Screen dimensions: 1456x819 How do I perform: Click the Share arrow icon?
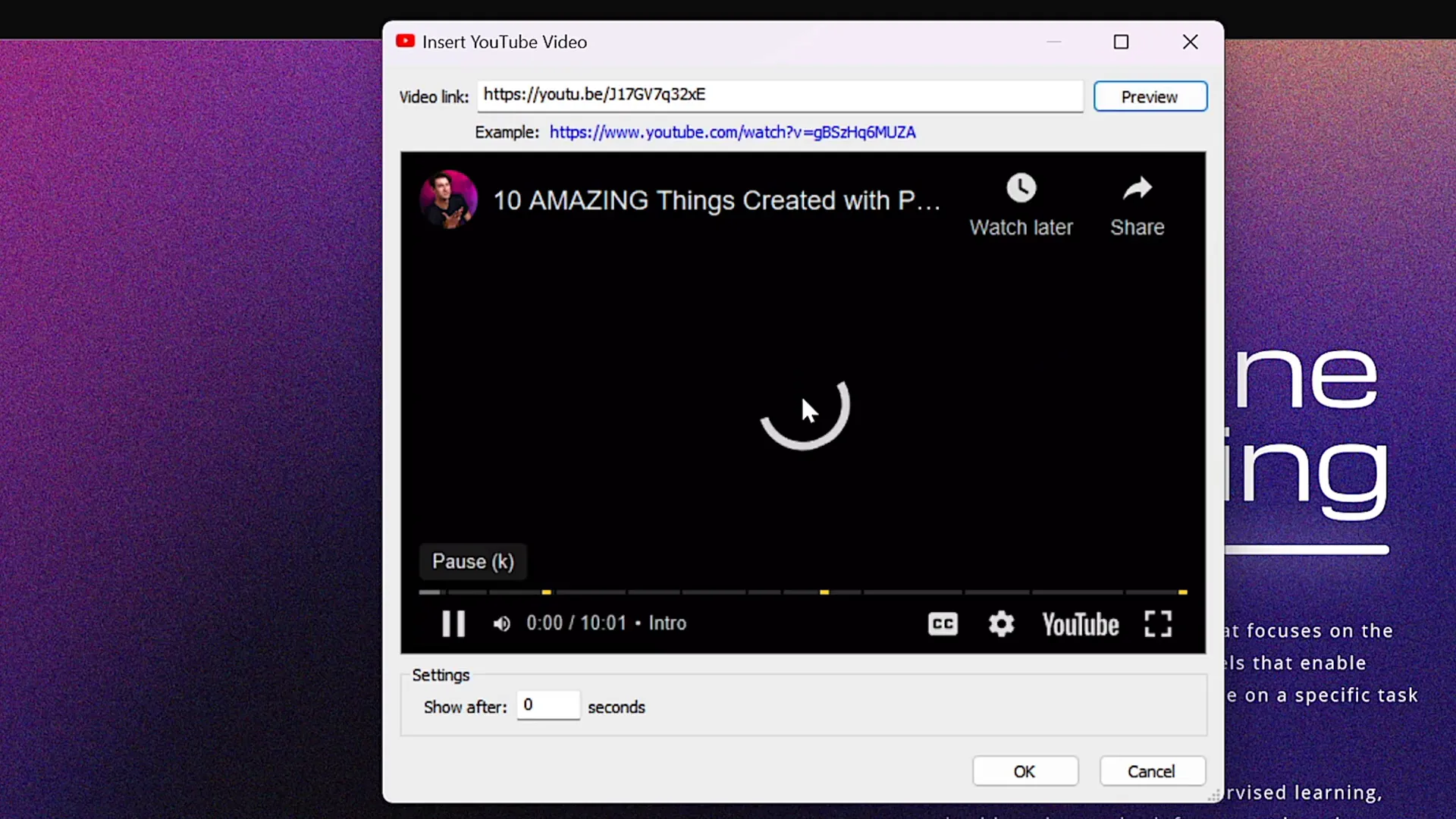(1137, 188)
